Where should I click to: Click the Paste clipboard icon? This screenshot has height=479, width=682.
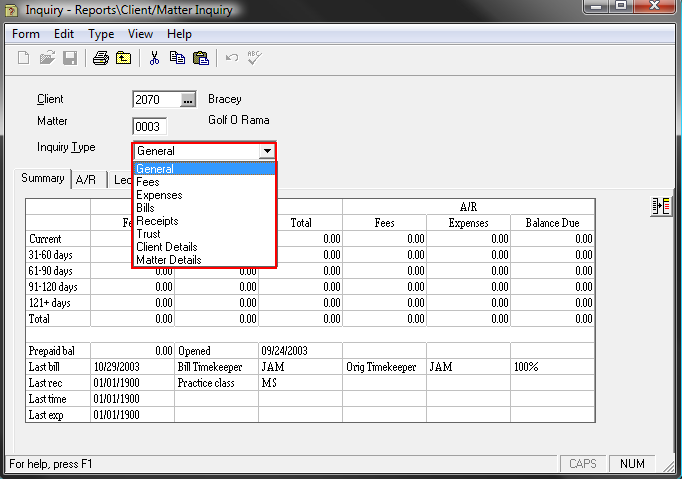click(200, 58)
